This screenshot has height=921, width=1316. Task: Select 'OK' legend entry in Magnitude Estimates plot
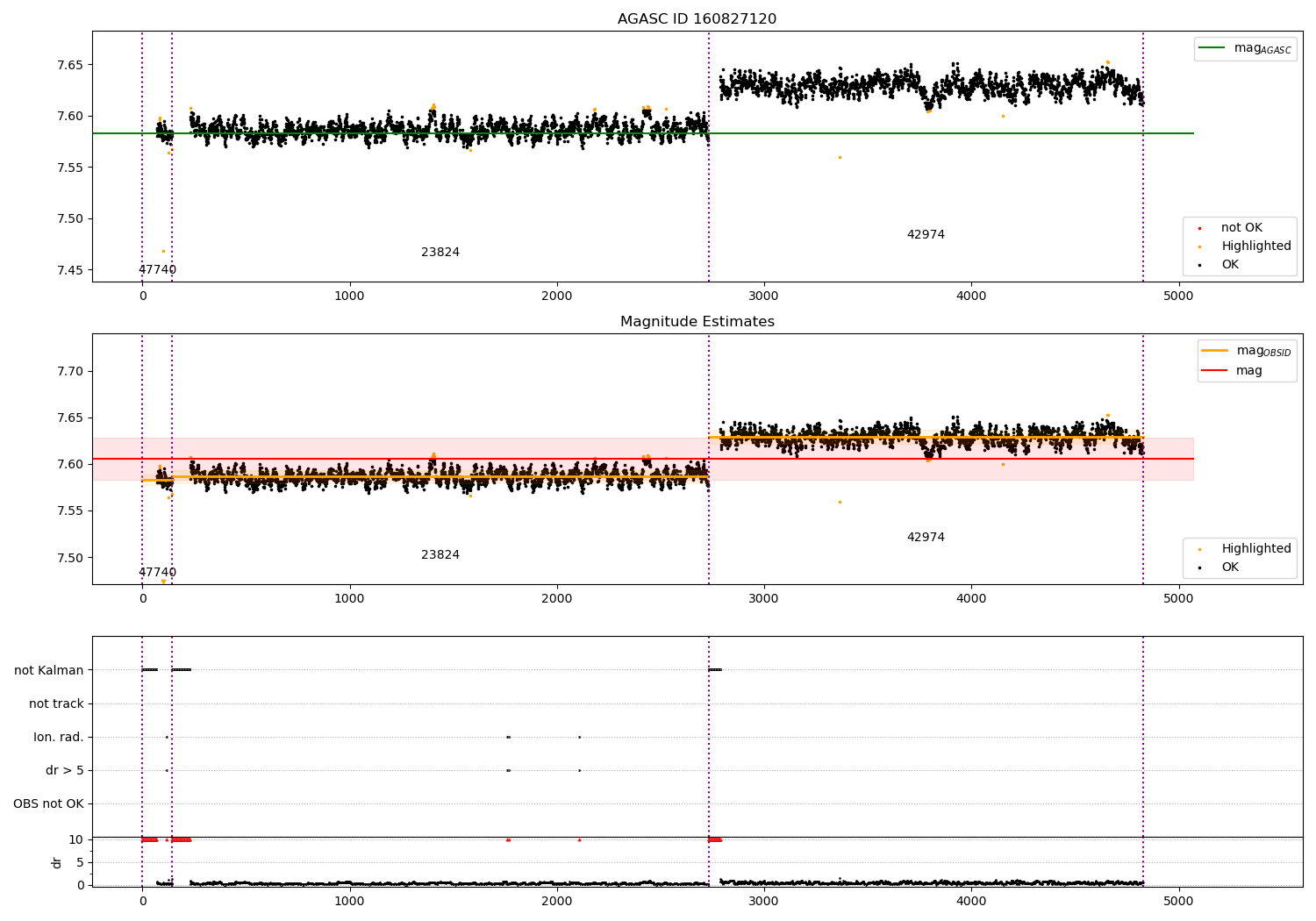click(x=1230, y=567)
